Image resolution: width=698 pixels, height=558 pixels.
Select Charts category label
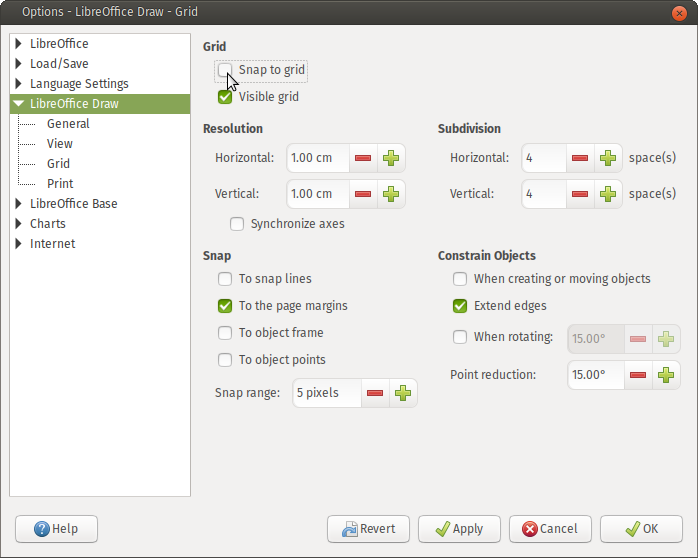click(x=48, y=224)
